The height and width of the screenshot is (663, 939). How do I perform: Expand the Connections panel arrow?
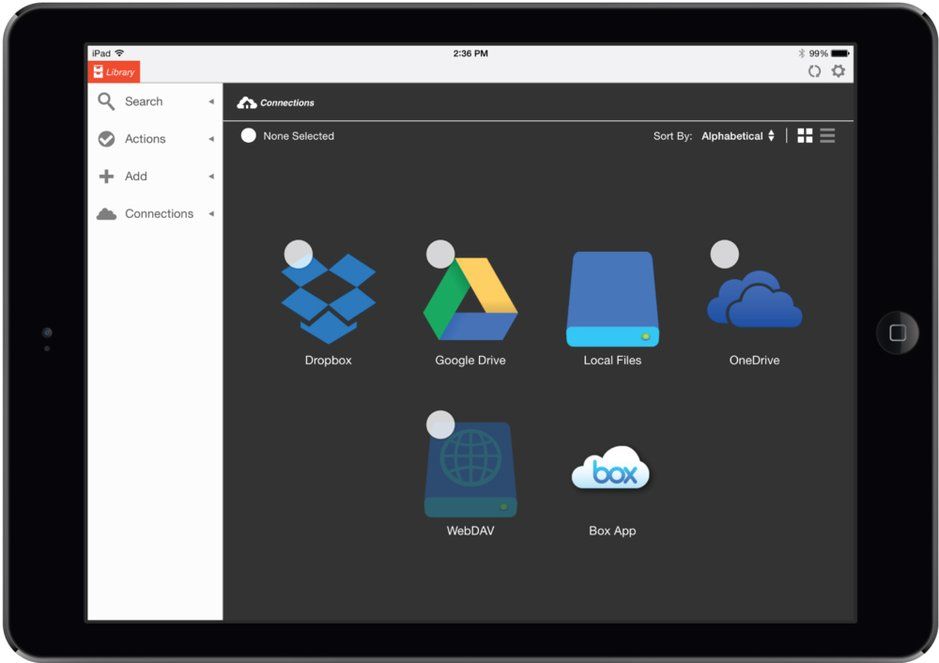coord(211,214)
